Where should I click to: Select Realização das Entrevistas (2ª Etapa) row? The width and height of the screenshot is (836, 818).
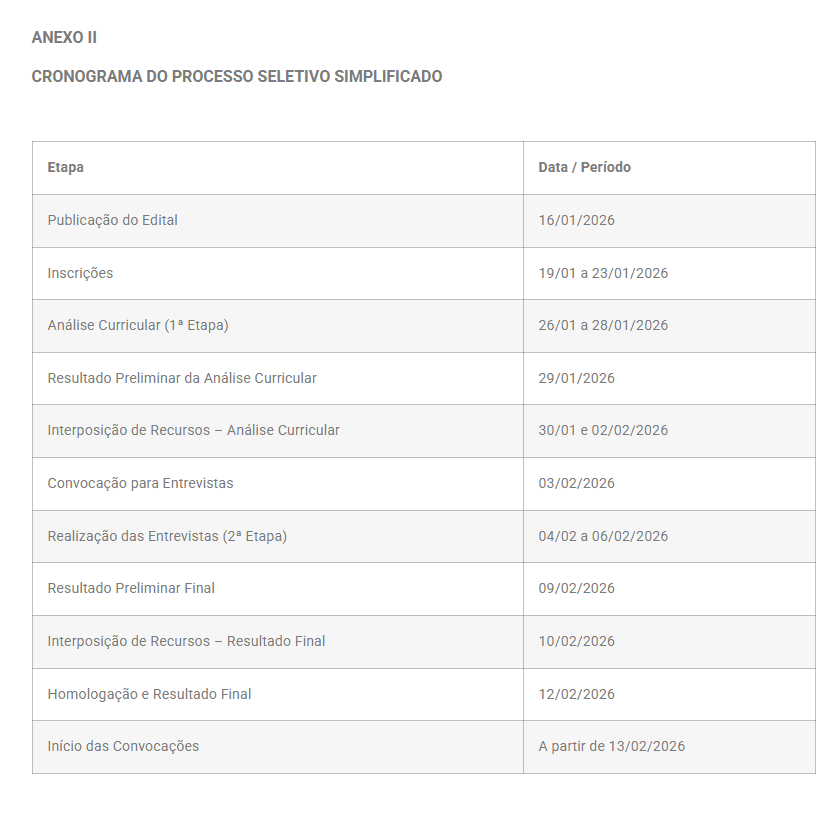[424, 536]
